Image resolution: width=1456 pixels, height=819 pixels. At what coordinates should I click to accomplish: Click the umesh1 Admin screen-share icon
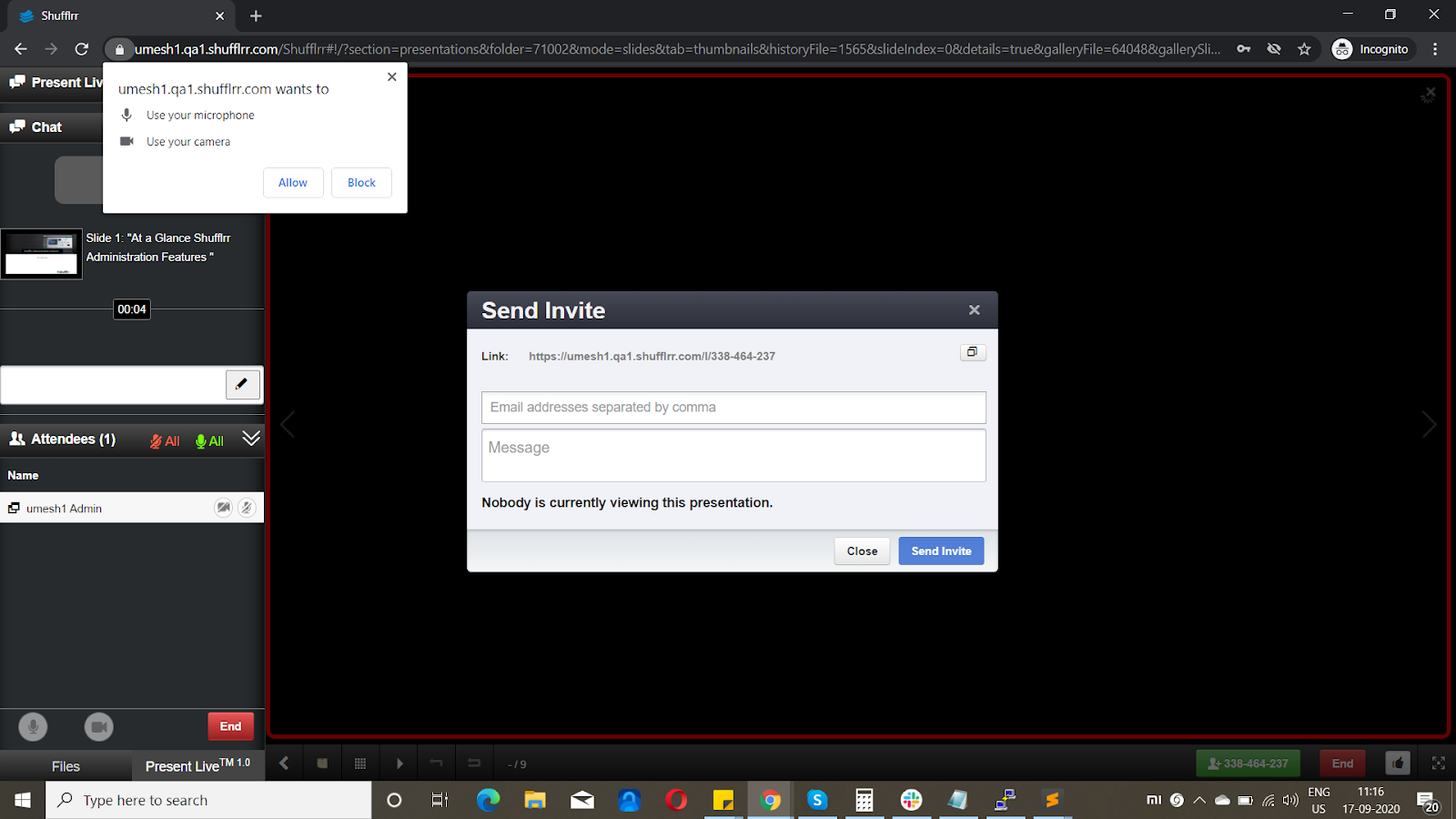pyautogui.click(x=14, y=508)
